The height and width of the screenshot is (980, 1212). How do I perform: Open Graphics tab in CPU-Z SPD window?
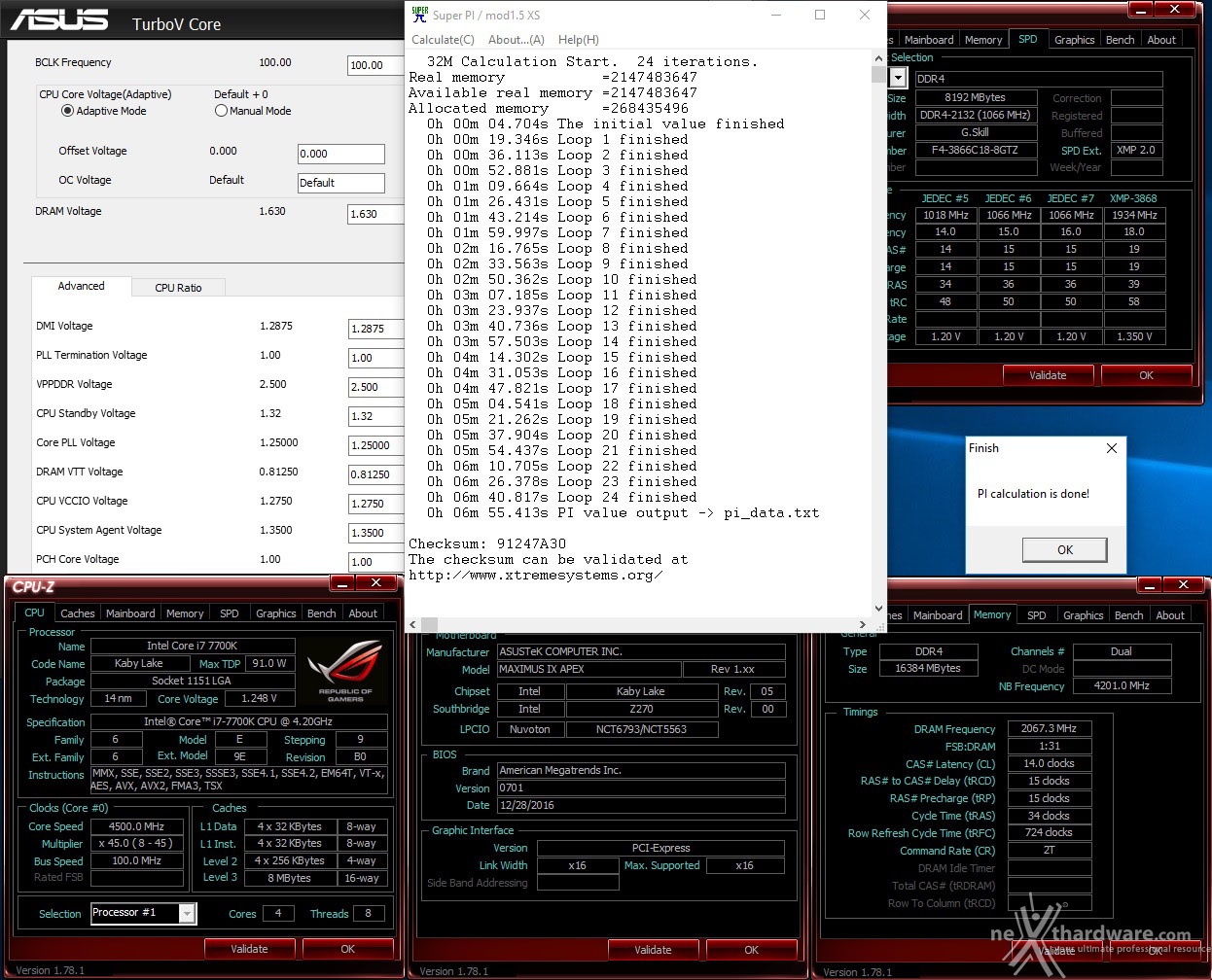1075,40
